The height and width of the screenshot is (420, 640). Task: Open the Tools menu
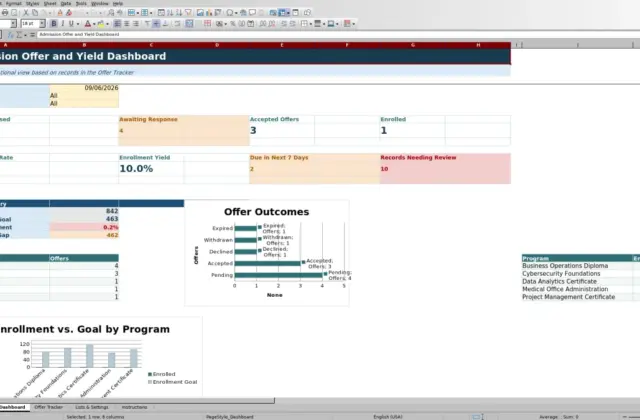81,4
